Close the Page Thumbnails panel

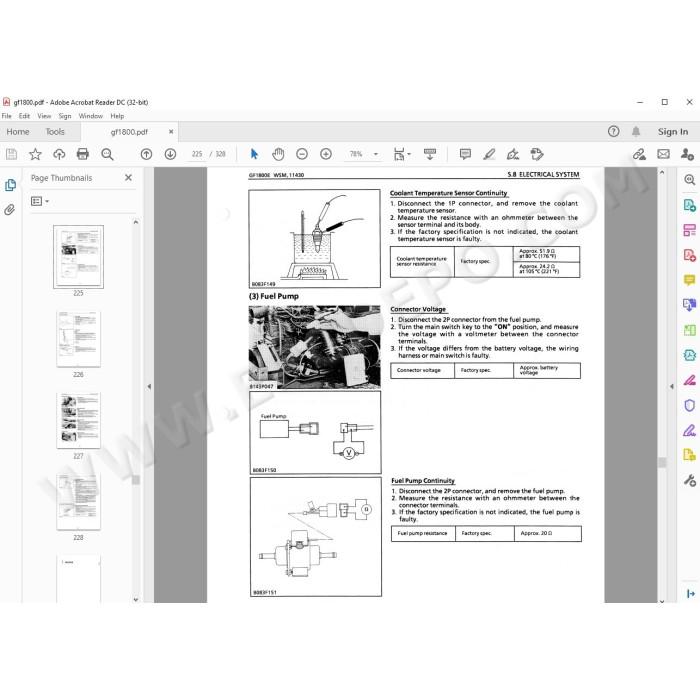tap(129, 178)
